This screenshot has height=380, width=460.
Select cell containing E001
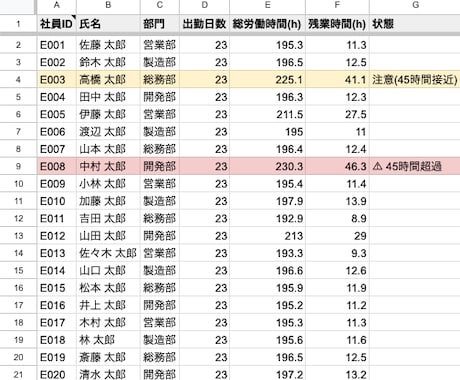click(57, 45)
